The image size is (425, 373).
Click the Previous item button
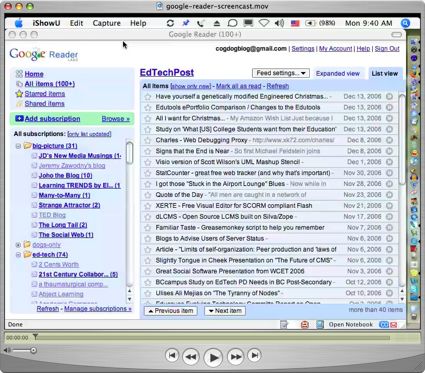point(171,311)
